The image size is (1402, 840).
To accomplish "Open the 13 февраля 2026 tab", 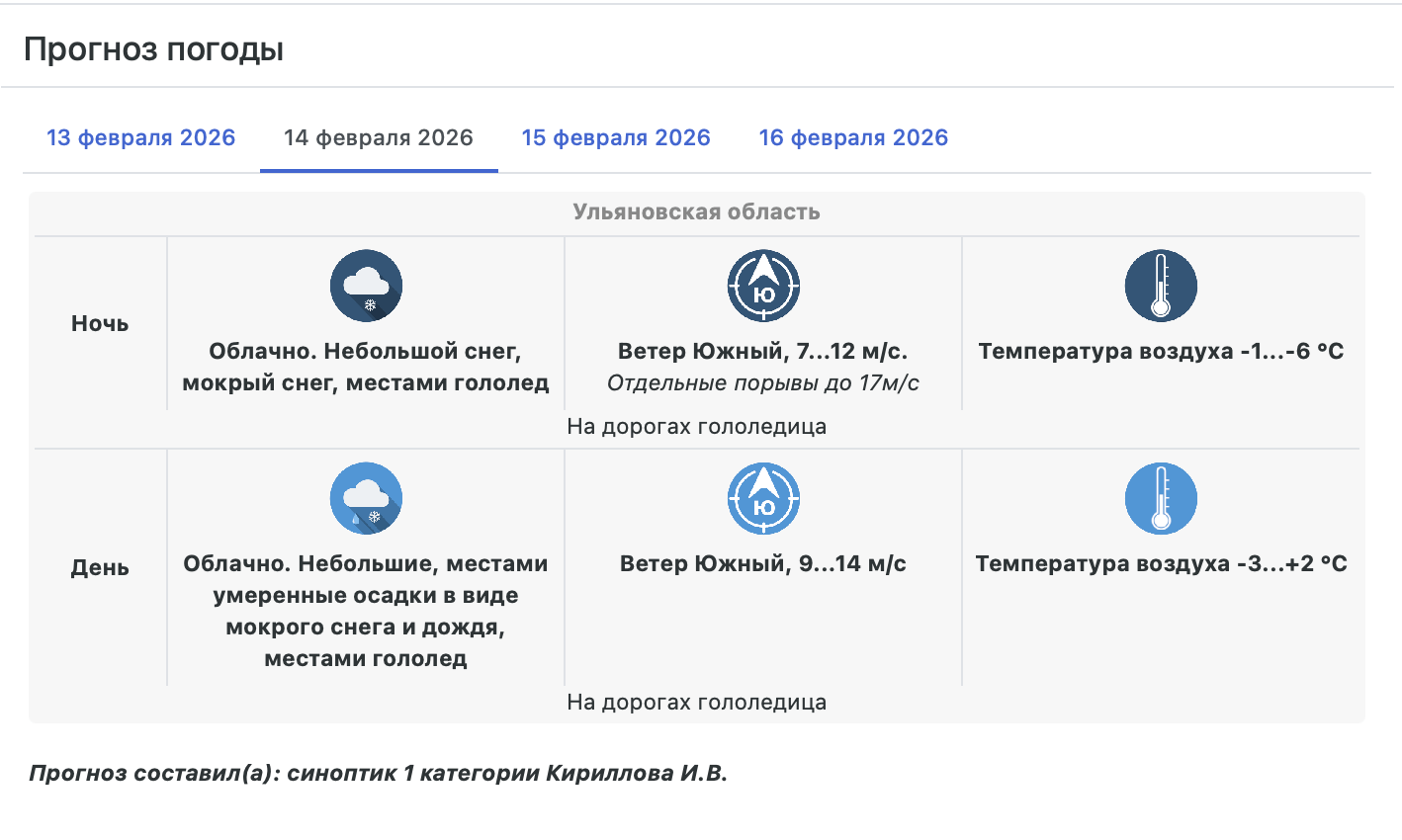I will tap(141, 138).
